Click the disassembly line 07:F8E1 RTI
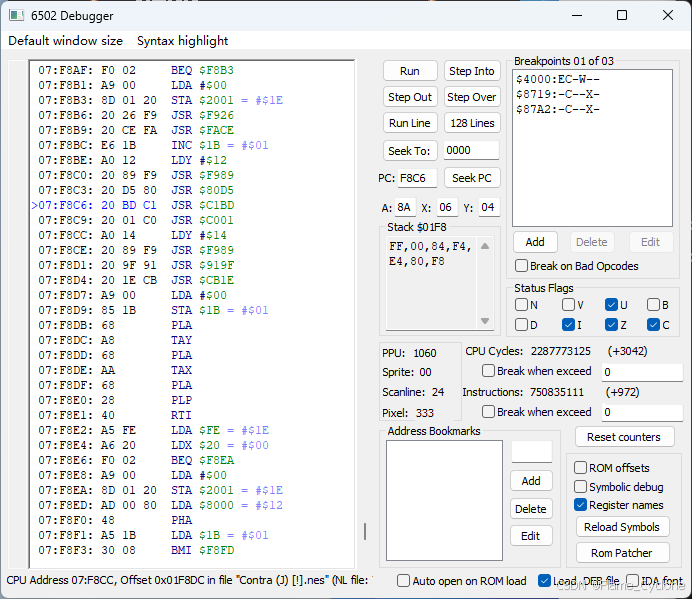Screen dimensions: 692x599 (115, 415)
